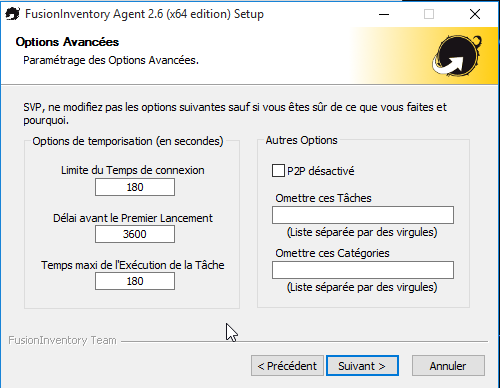The width and height of the screenshot is (500, 388).
Task: Click the FusionInventory Team text
Action: (x=62, y=340)
